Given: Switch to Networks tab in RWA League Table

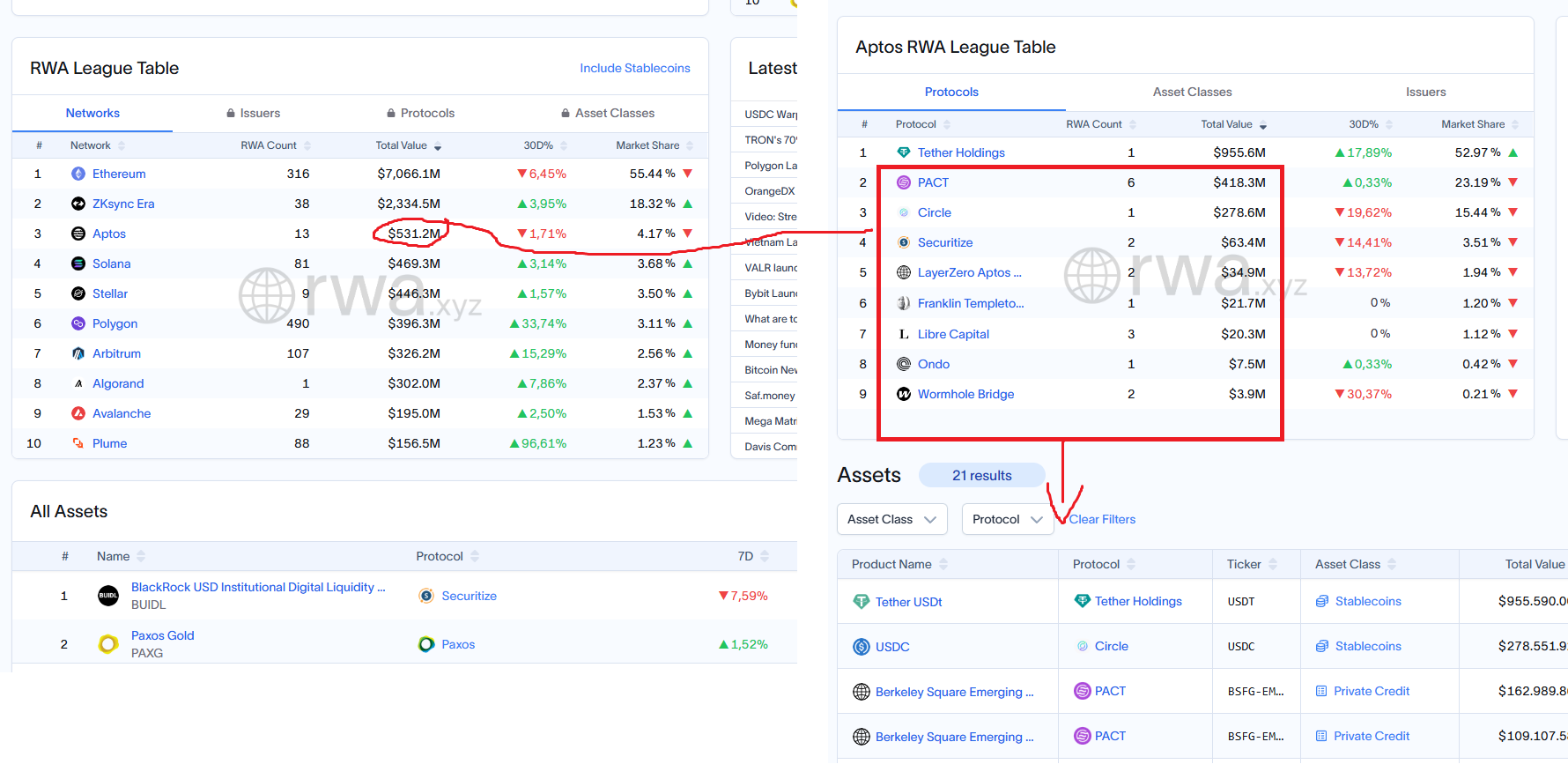Looking at the screenshot, I should pos(92,113).
